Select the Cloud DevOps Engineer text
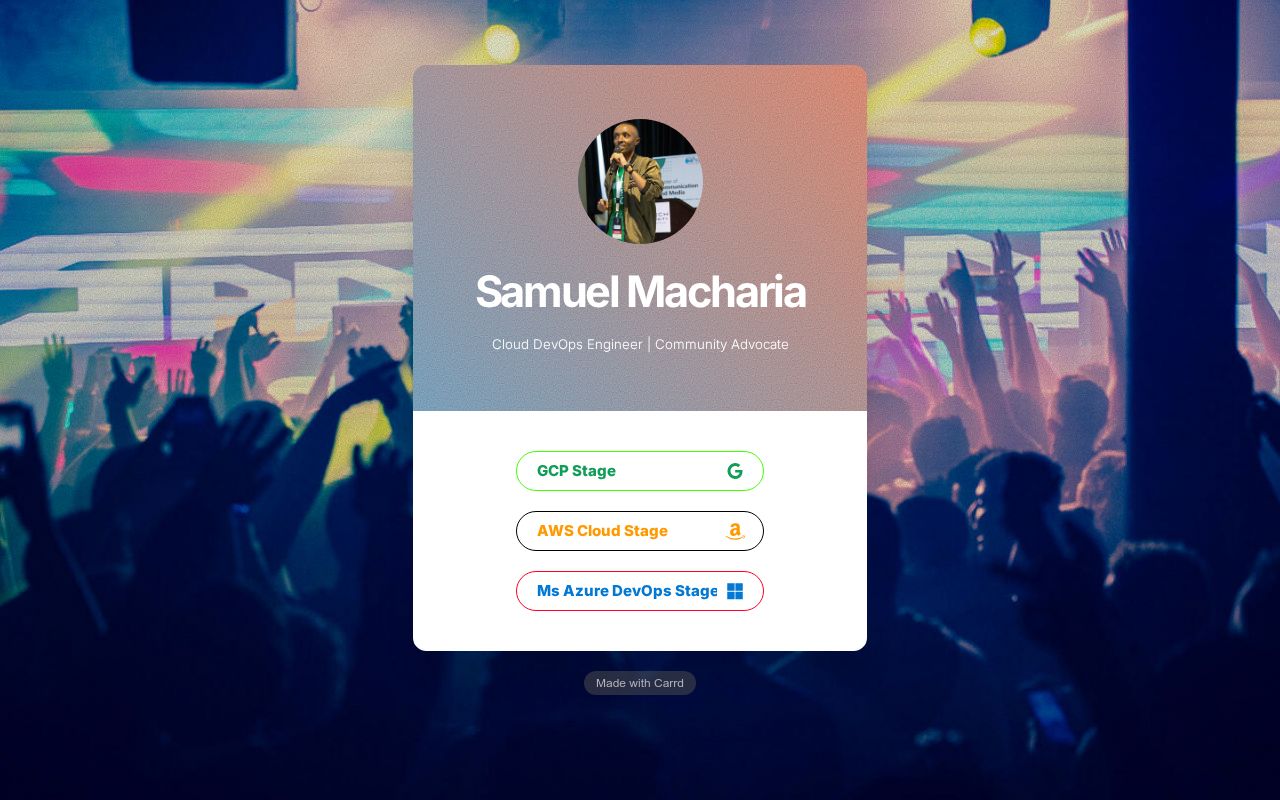This screenshot has height=800, width=1280. 567,344
